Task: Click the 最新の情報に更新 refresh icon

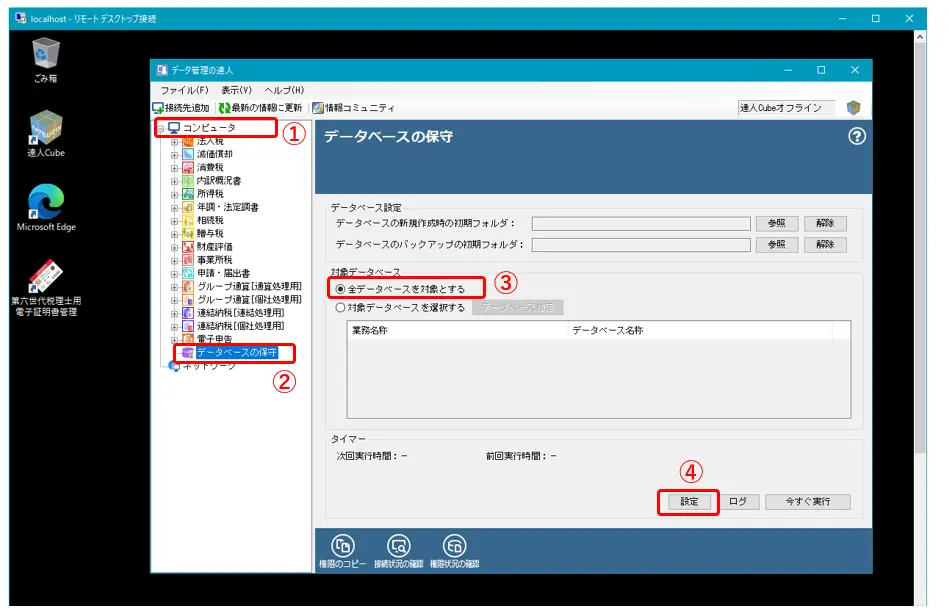Action: (225, 108)
